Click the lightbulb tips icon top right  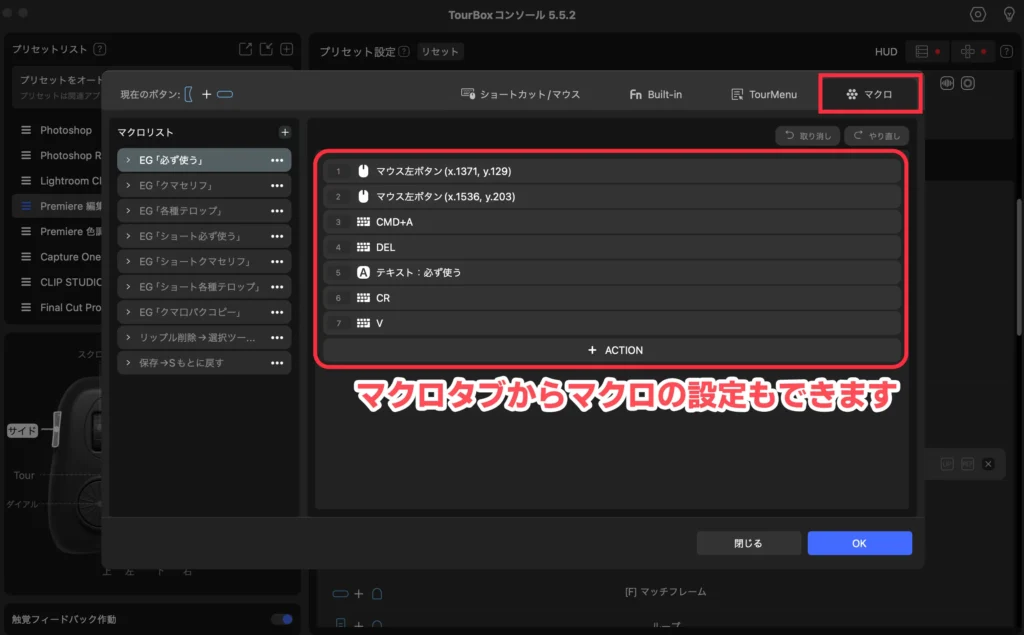tap(1008, 14)
